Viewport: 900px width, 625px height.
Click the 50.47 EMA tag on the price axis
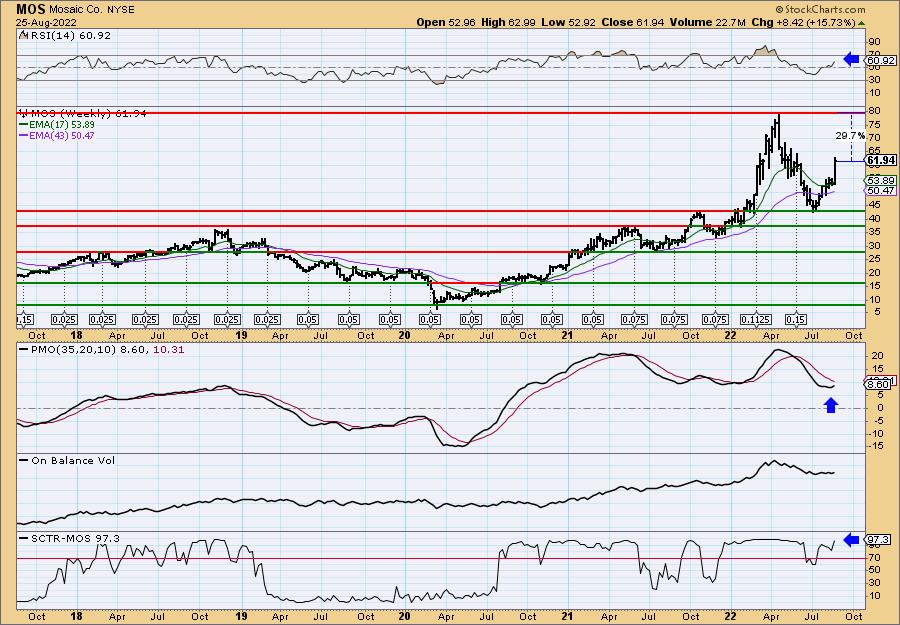click(x=879, y=190)
